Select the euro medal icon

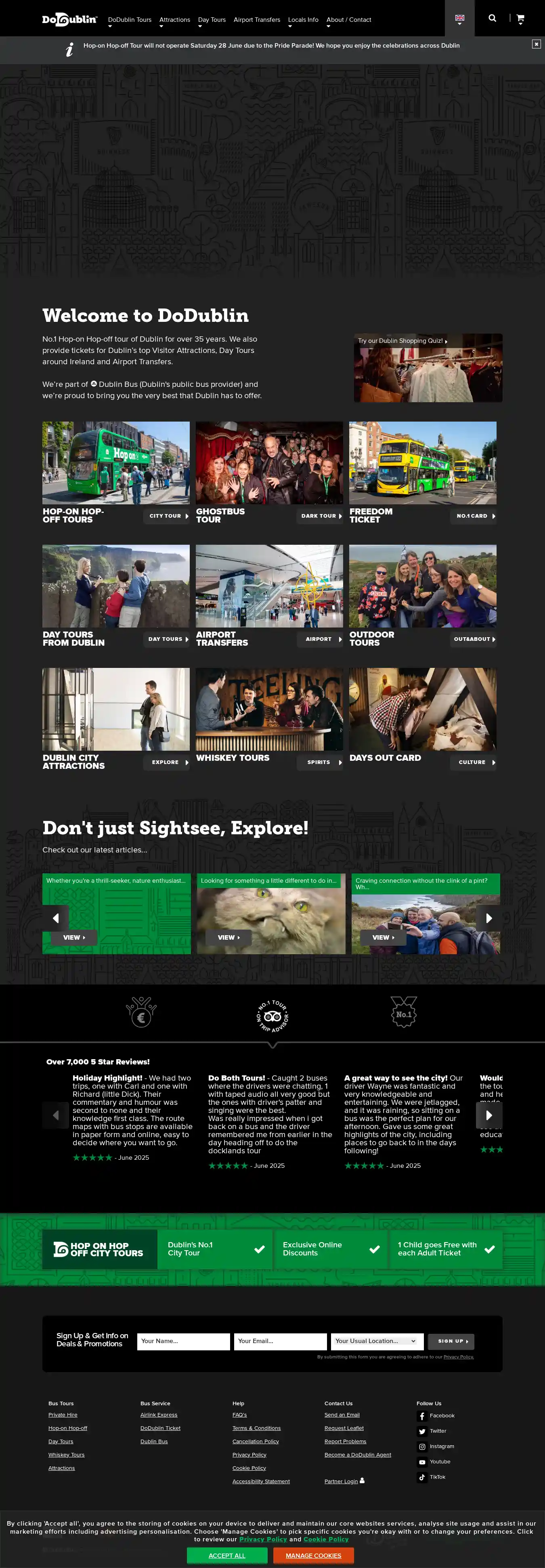[141, 1012]
